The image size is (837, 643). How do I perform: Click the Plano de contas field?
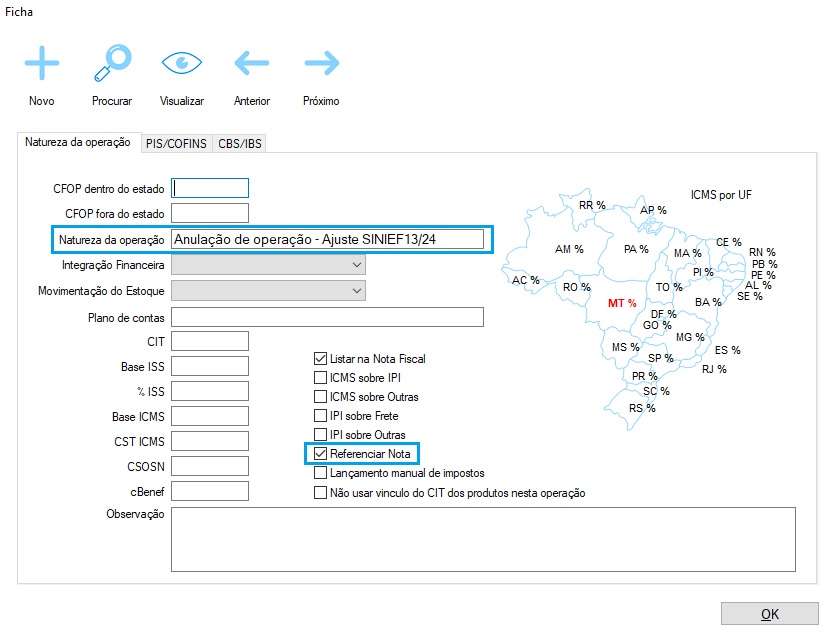pyautogui.click(x=327, y=317)
